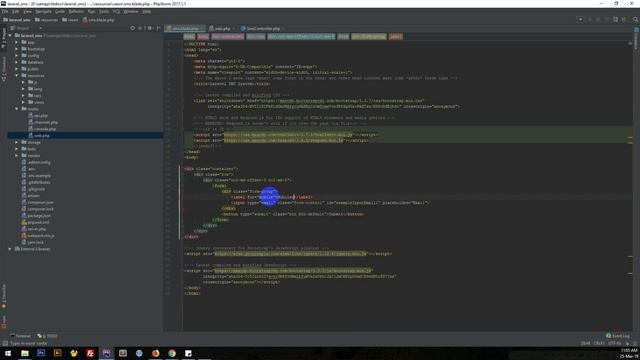Viewport: 640px width, 360px height.
Task: Open Firefox from the taskbar
Action: 156,353
